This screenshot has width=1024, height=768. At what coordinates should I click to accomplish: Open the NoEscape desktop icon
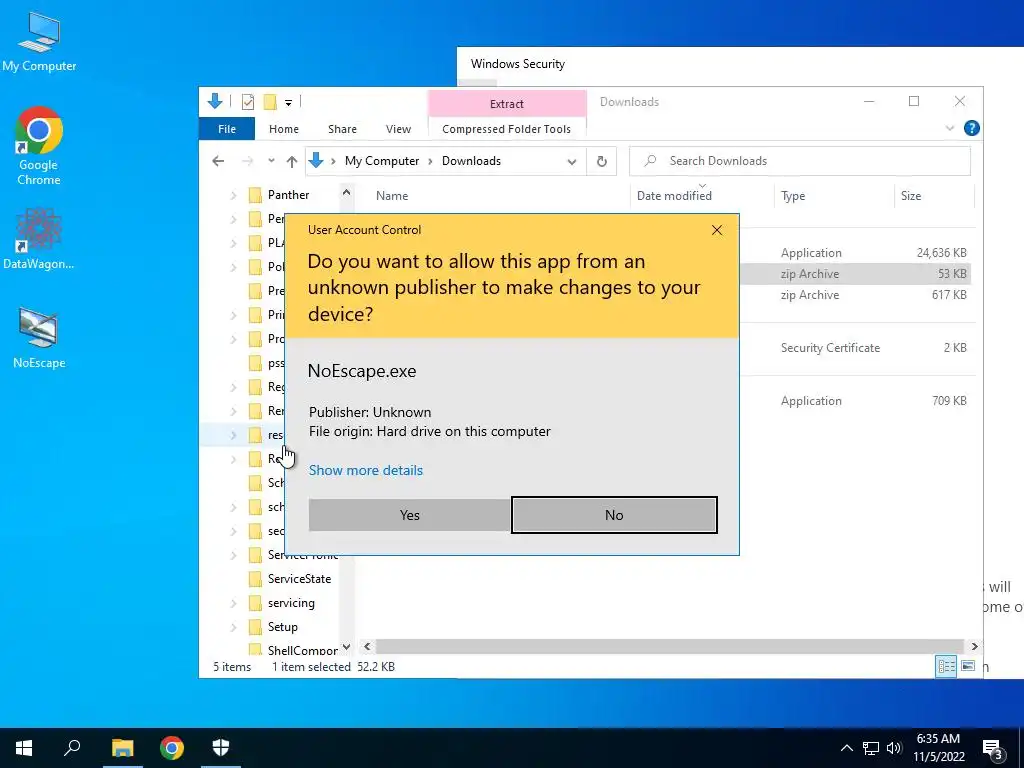tap(39, 338)
